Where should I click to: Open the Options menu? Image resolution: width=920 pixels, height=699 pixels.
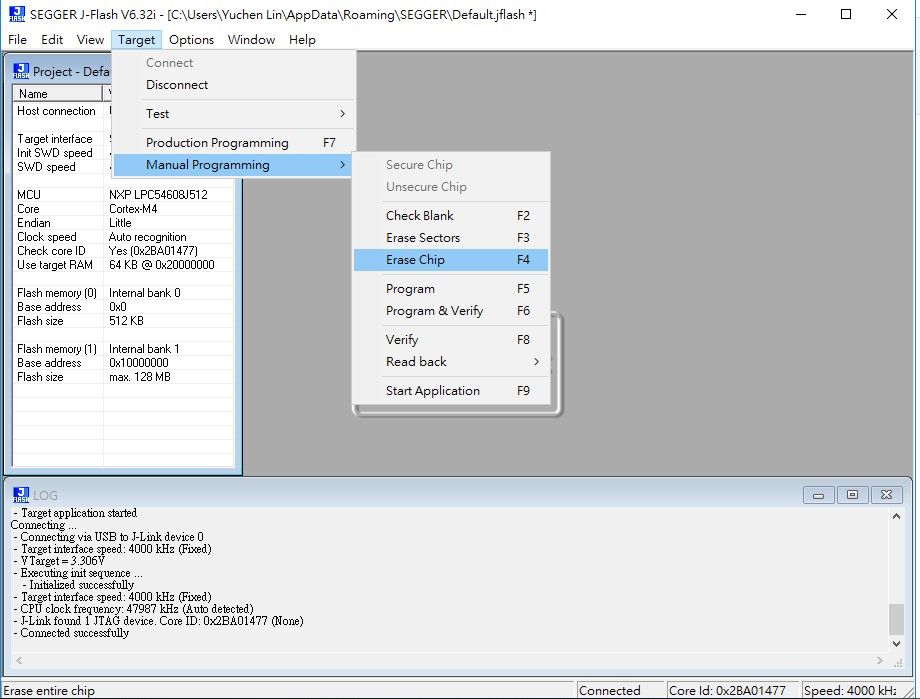pyautogui.click(x=191, y=39)
